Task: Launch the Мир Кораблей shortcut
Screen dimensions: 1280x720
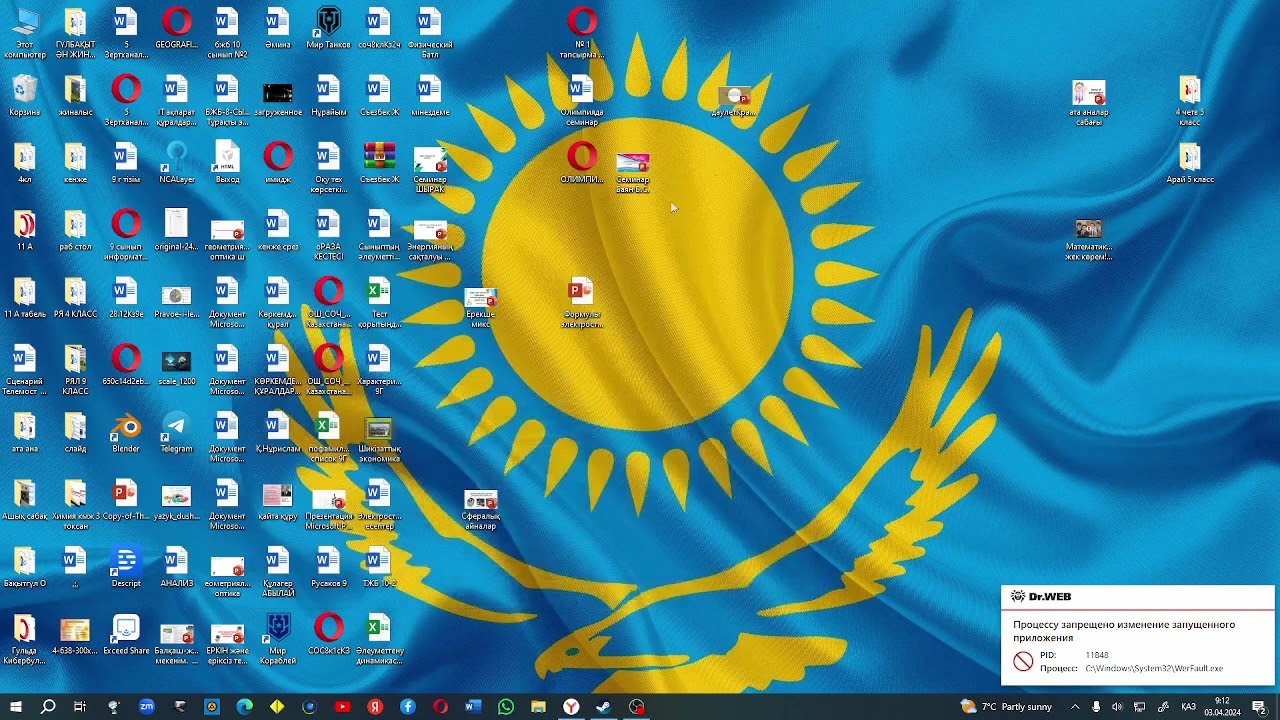Action: point(278,640)
